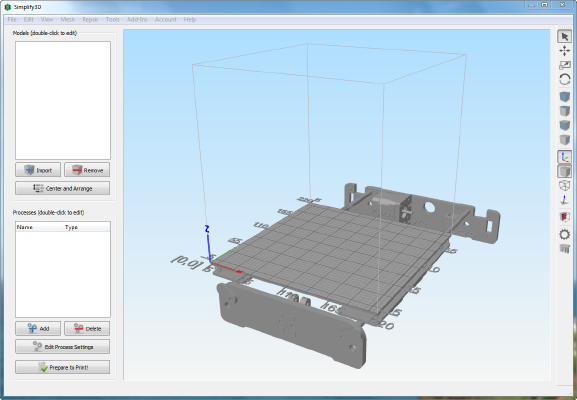This screenshot has width=577, height=400.
Task: Open machine control panel gear icon
Action: tap(564, 234)
